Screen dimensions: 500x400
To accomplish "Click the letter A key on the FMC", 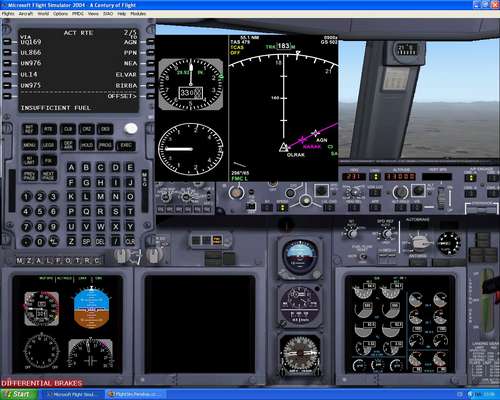I will [x=71, y=167].
